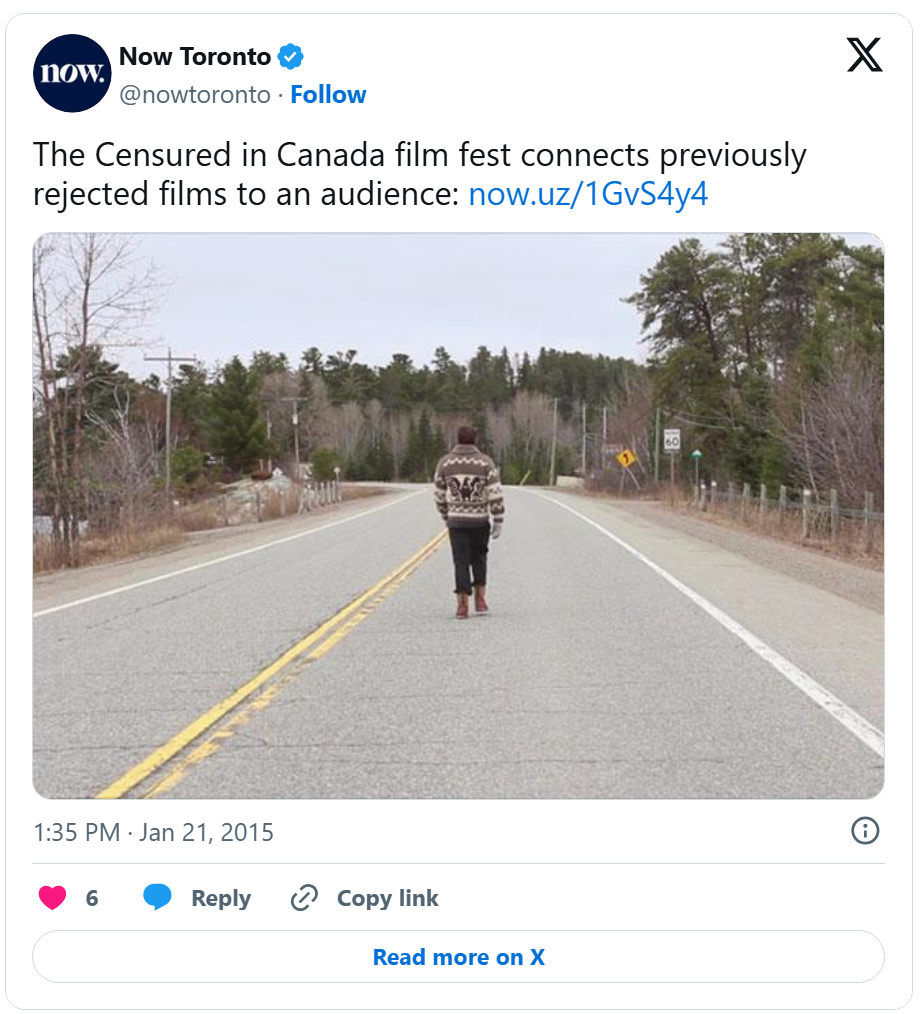Open the tweet info circle icon

[864, 830]
